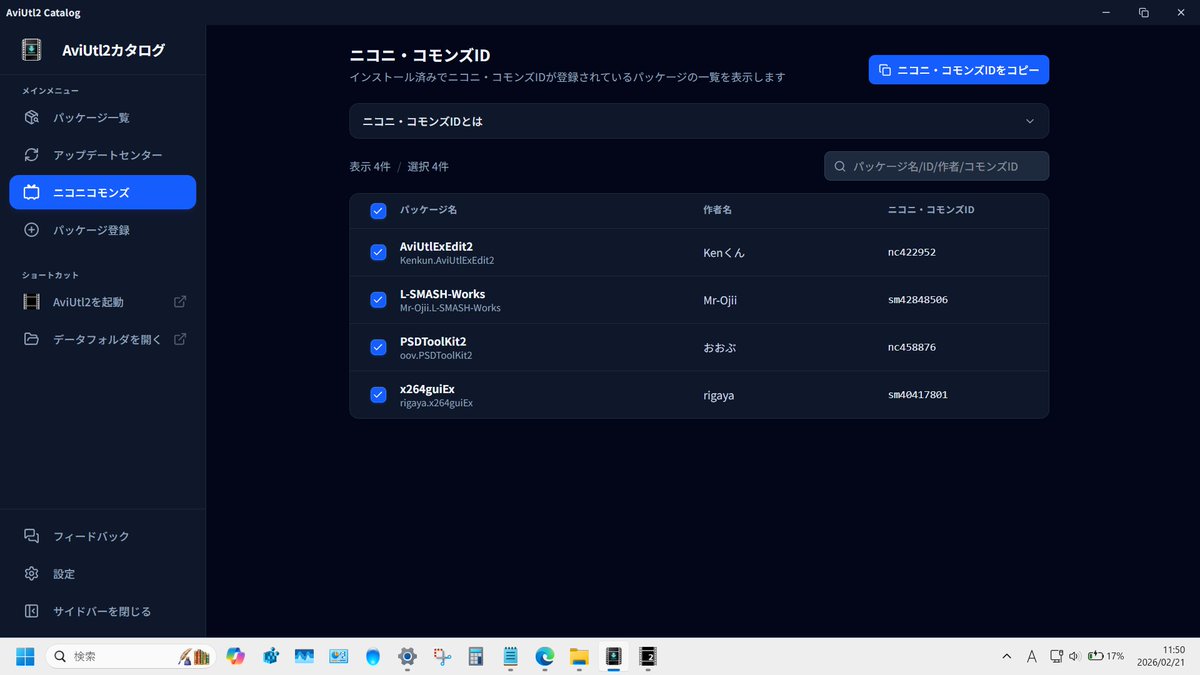Viewport: 1200px width, 675px height.
Task: Click ニコニ・コモンズID column header
Action: tap(931, 210)
